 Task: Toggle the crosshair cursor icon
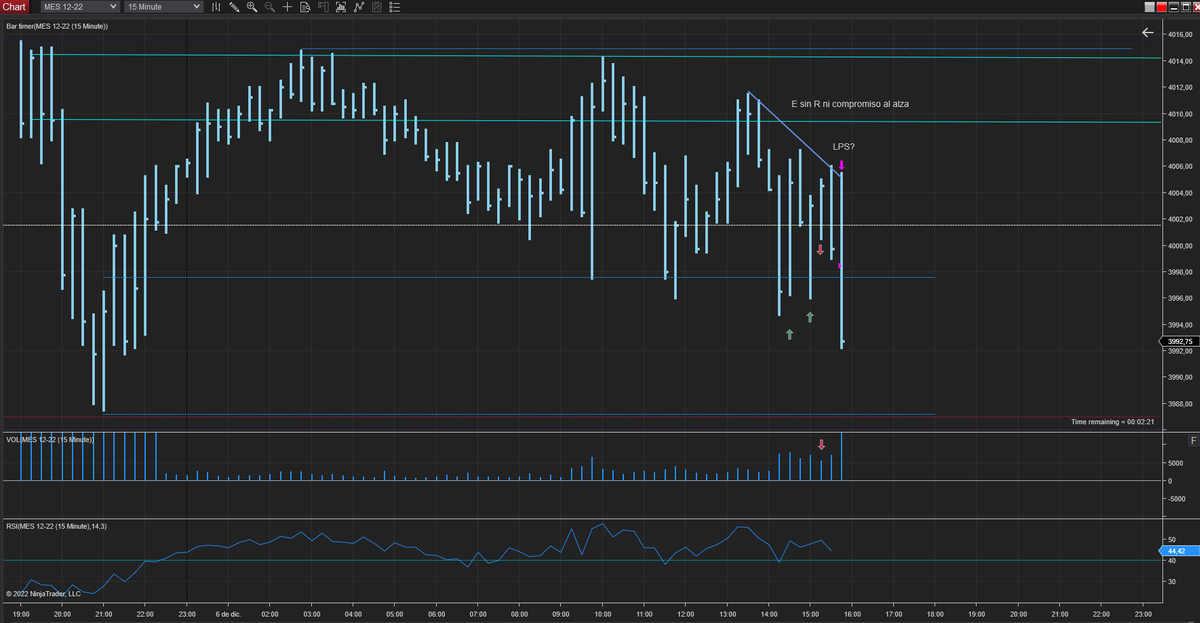[287, 7]
